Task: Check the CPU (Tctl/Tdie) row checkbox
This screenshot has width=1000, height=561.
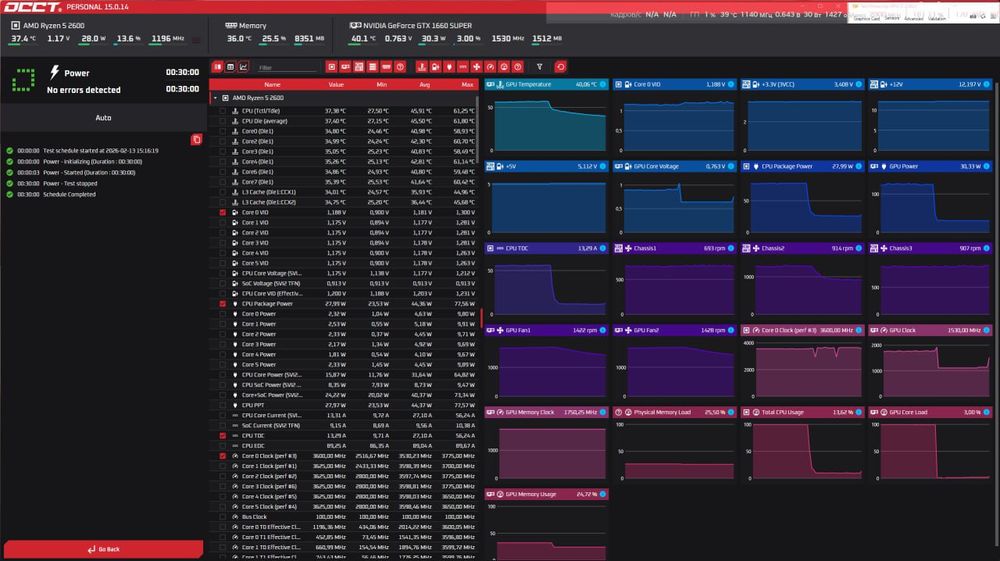Action: tap(223, 111)
